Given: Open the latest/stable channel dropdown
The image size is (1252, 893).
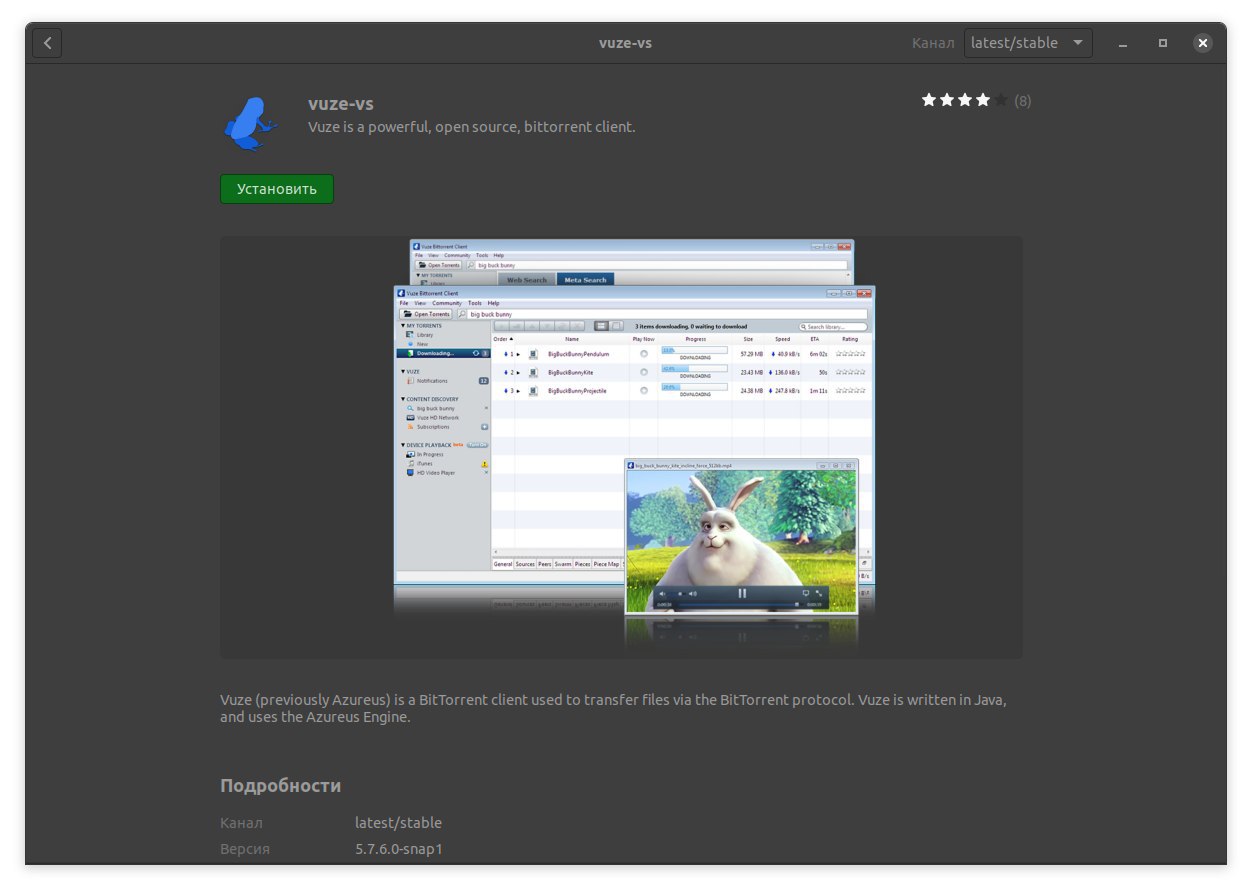Looking at the screenshot, I should click(x=1028, y=43).
